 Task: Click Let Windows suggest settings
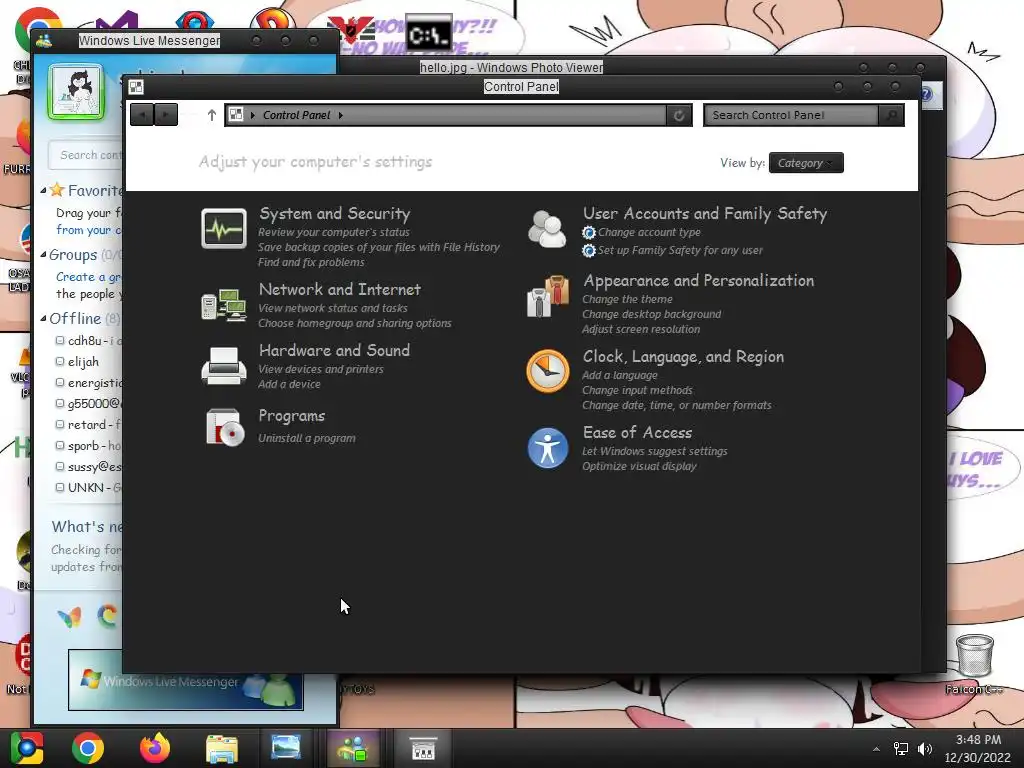pos(654,451)
